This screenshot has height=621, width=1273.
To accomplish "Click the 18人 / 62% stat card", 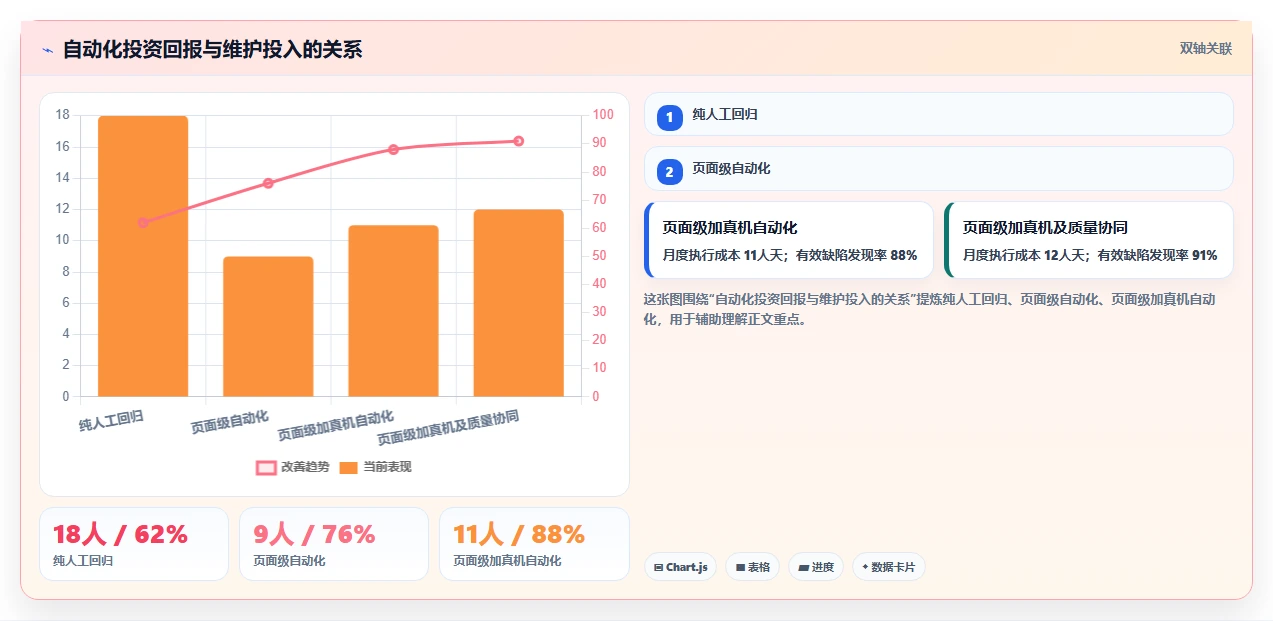I will coord(134,544).
